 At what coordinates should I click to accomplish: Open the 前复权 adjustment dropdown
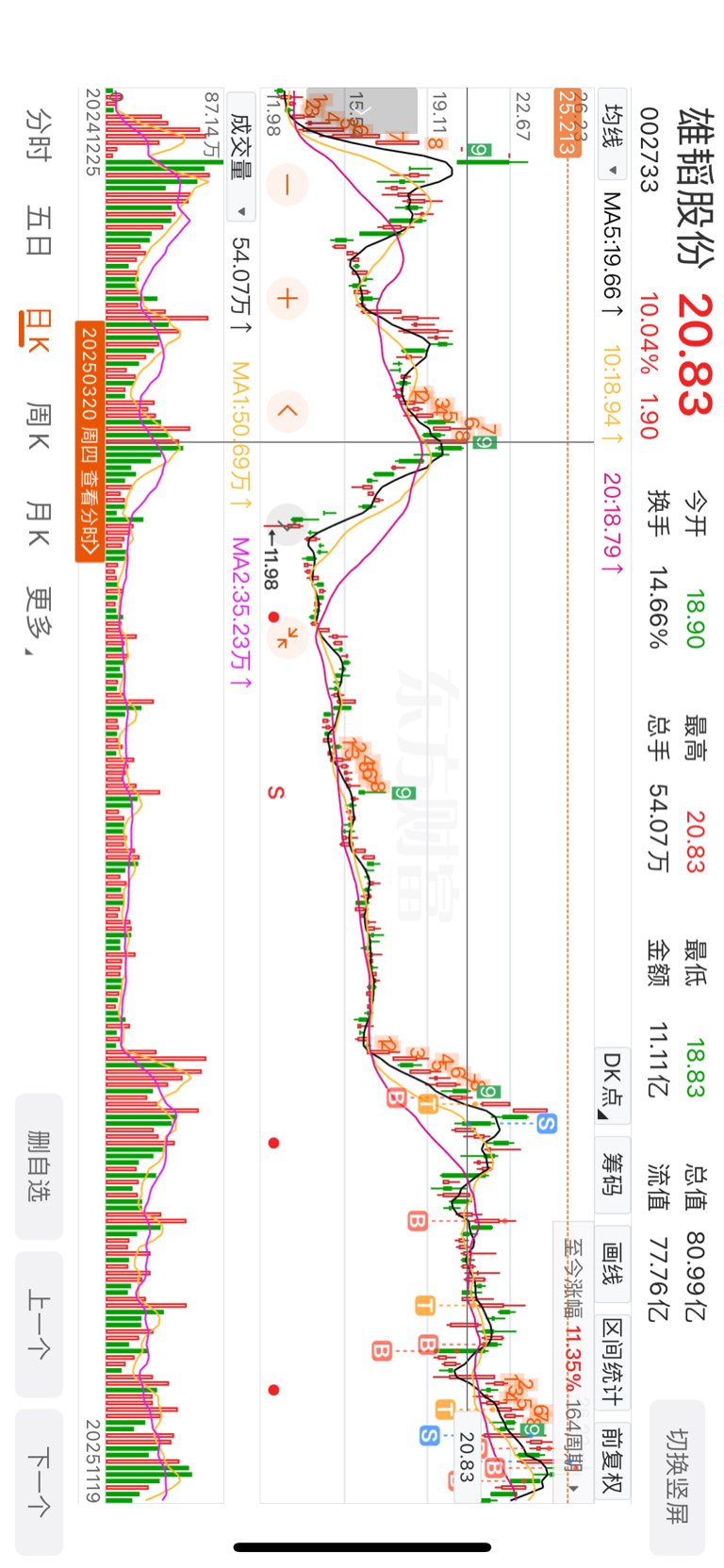(613, 1460)
